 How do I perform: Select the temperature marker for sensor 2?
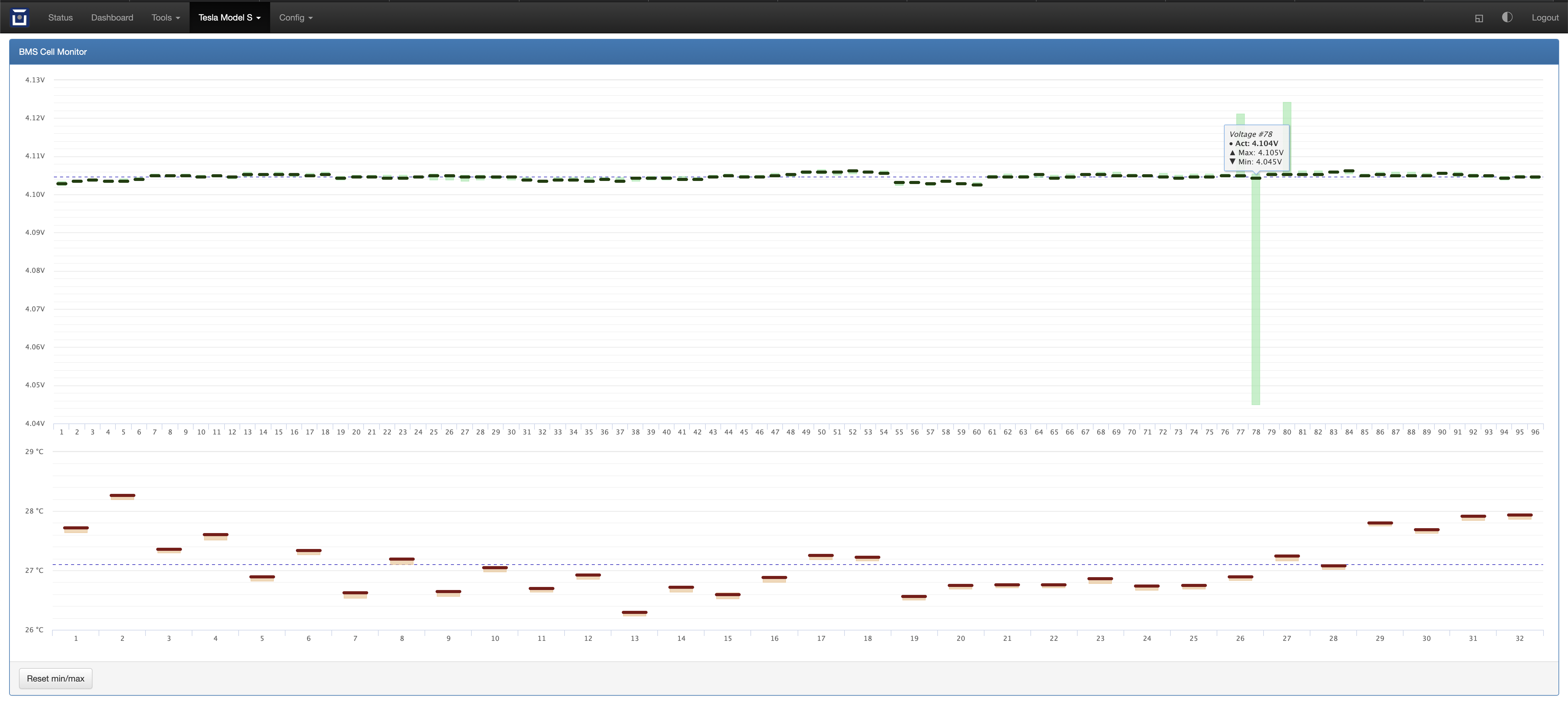[122, 495]
